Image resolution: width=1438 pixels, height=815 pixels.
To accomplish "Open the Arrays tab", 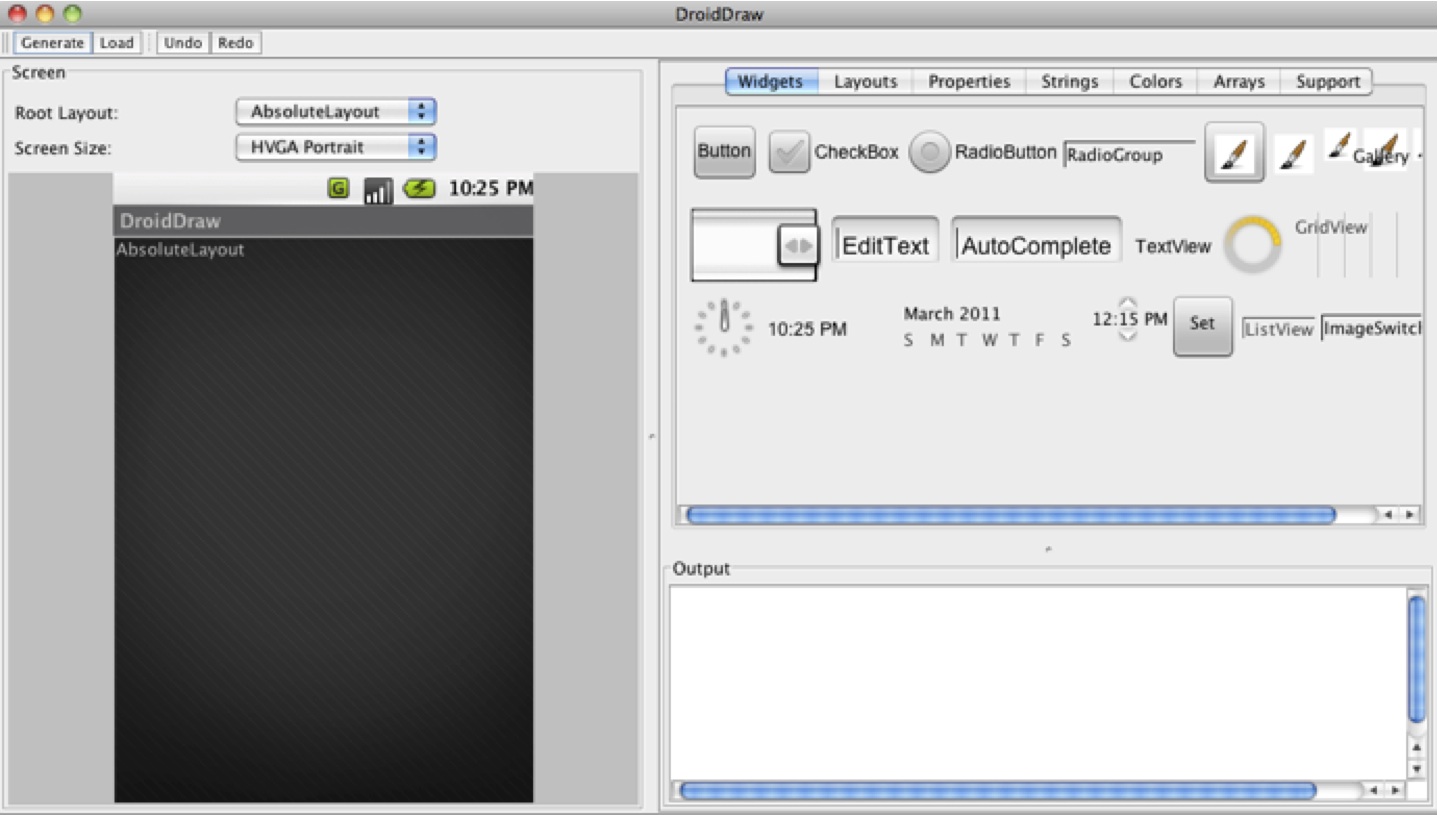I will [x=1239, y=82].
